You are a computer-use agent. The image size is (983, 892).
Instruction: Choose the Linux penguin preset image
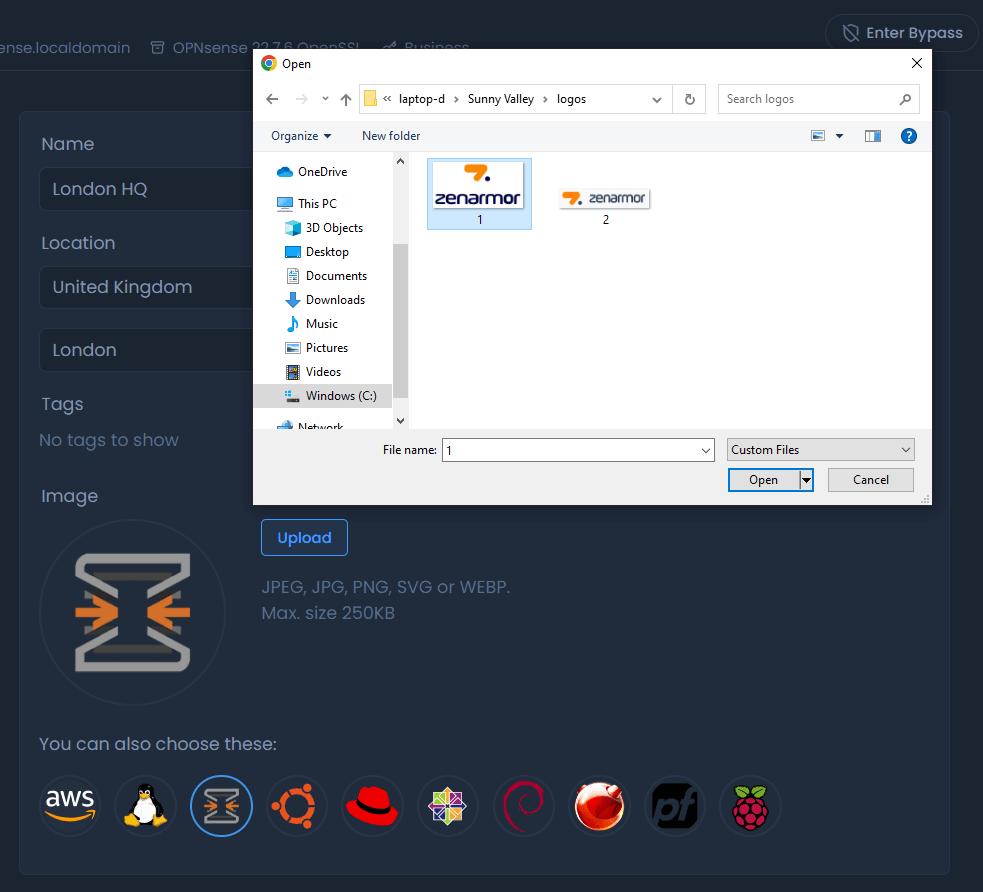145,805
